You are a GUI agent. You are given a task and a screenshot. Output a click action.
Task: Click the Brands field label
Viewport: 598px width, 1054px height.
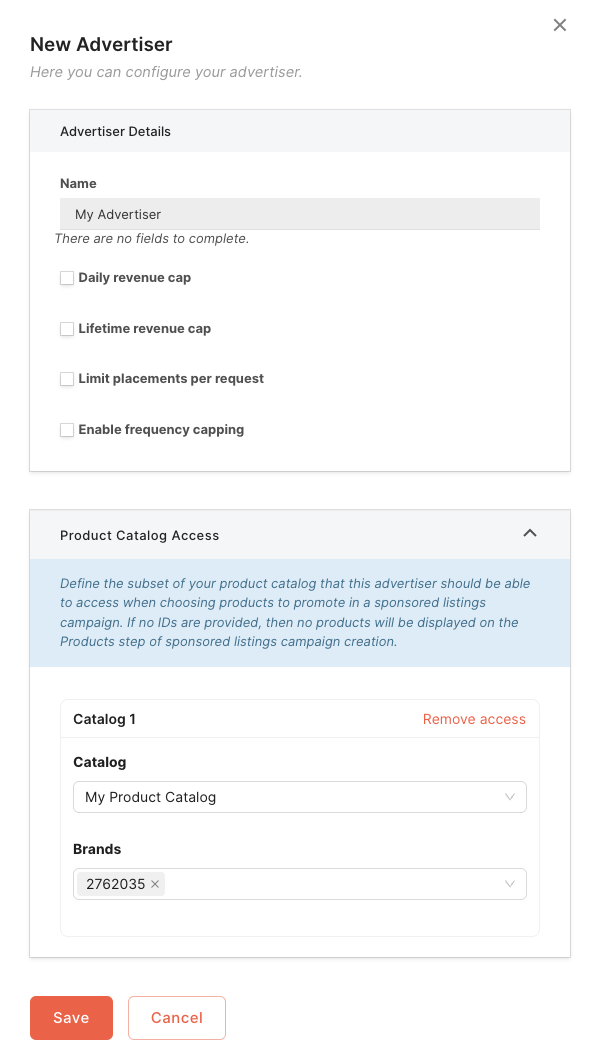coord(97,849)
